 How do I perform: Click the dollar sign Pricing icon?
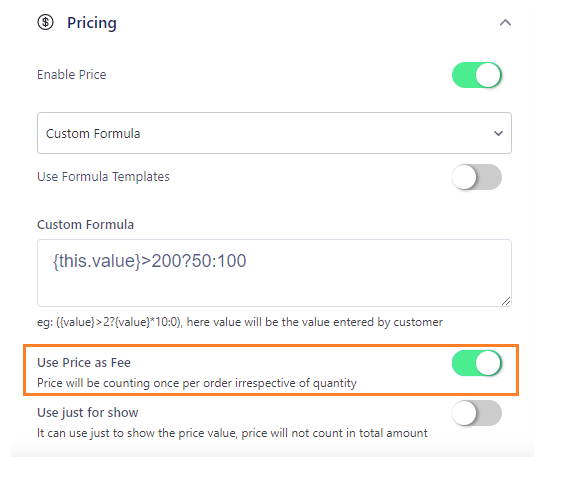pyautogui.click(x=46, y=22)
